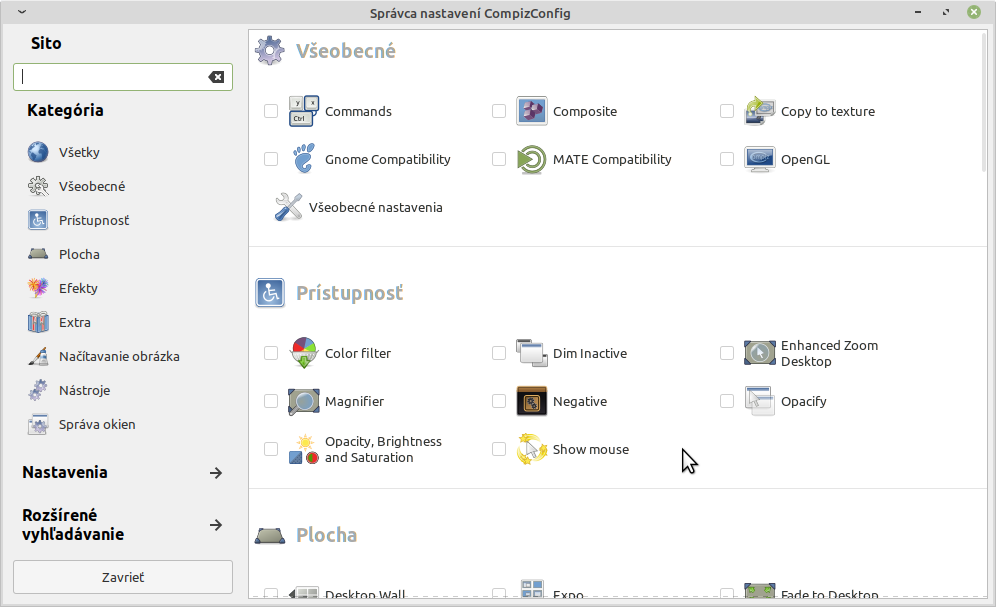Toggle the Gnome Compatibility checkbox

tap(271, 159)
